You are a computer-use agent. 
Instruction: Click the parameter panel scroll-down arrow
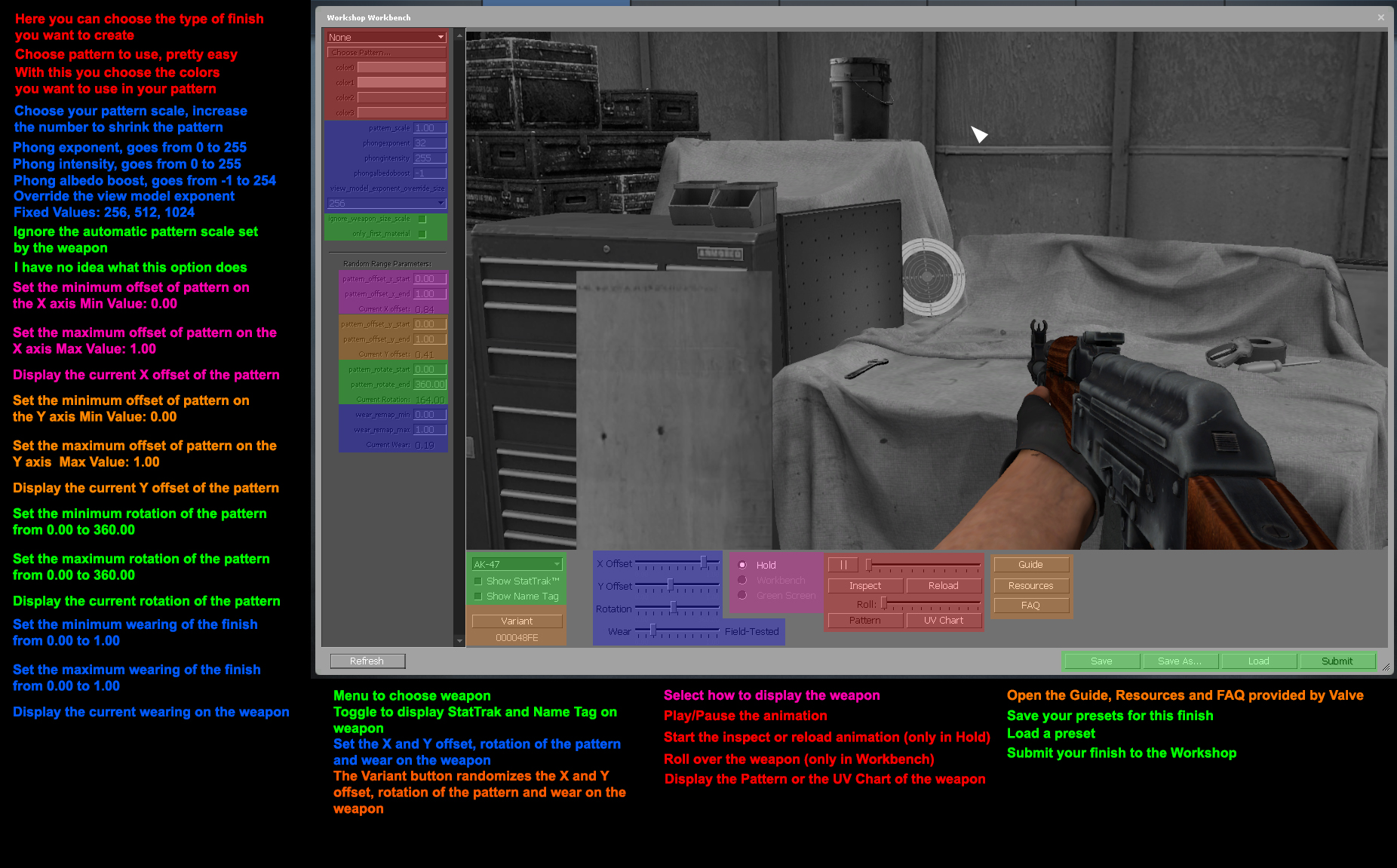pyautogui.click(x=459, y=641)
